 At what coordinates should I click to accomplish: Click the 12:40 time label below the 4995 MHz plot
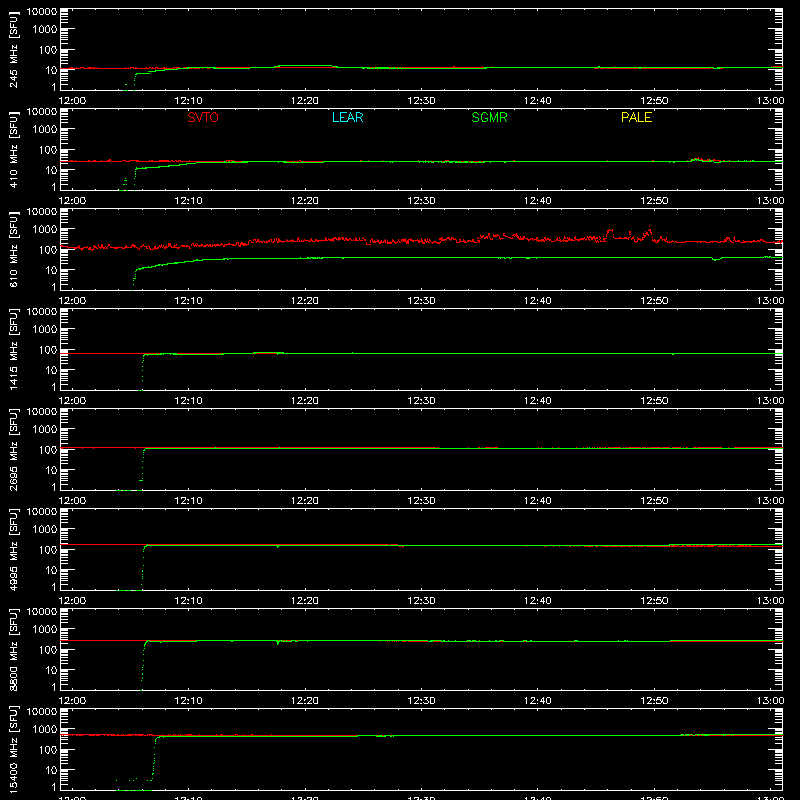coord(538,601)
